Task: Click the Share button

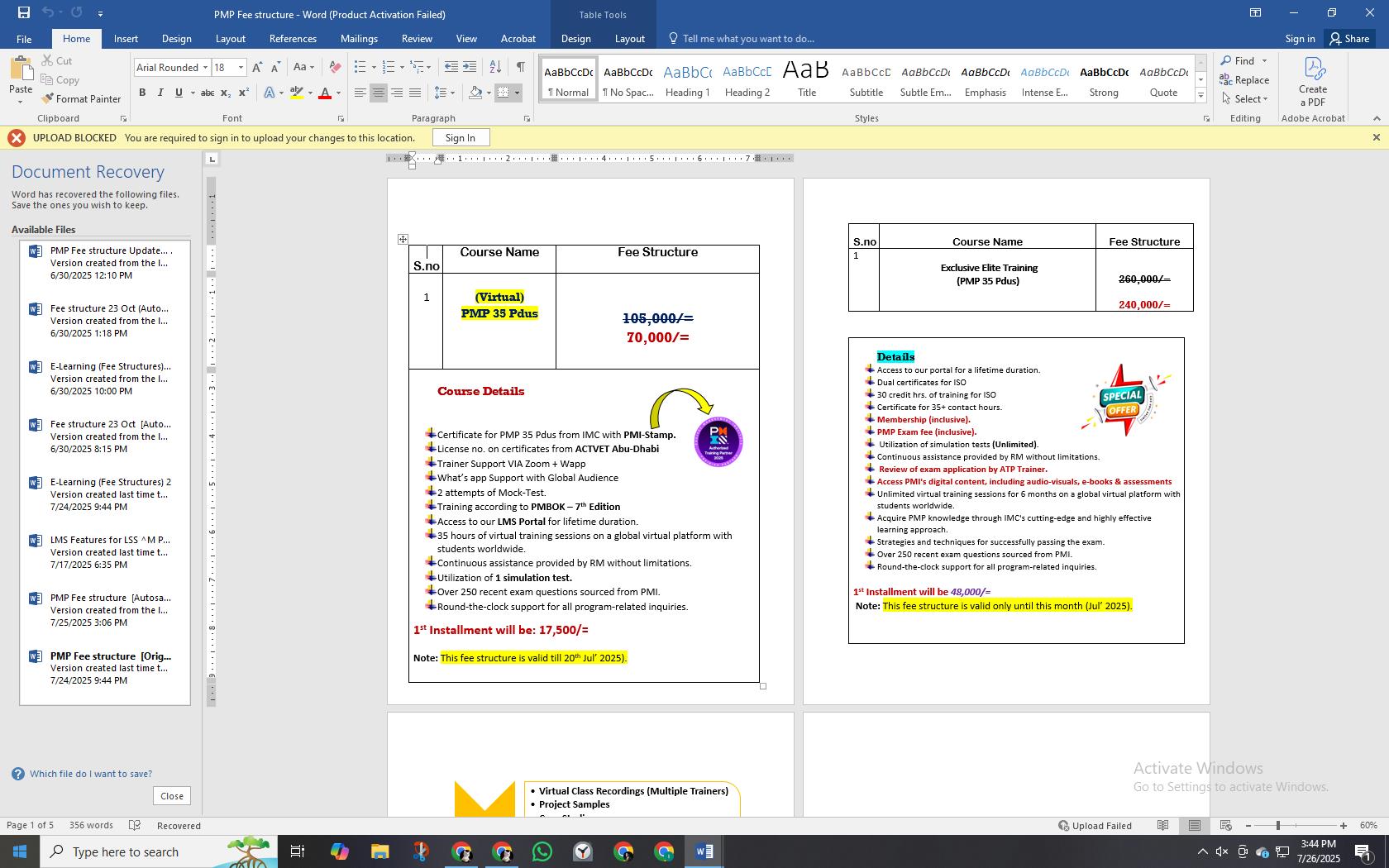Action: pyautogui.click(x=1349, y=38)
